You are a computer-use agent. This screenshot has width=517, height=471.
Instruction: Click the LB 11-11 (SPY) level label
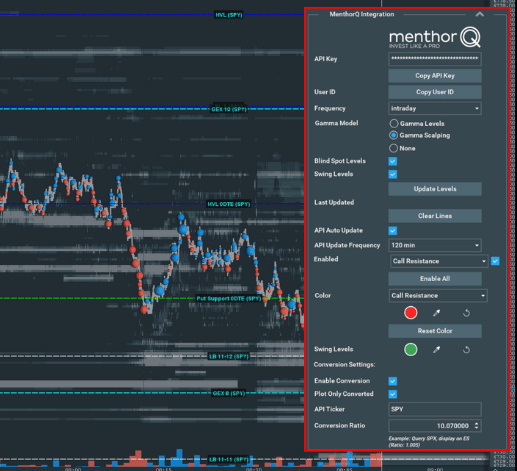coord(229,459)
